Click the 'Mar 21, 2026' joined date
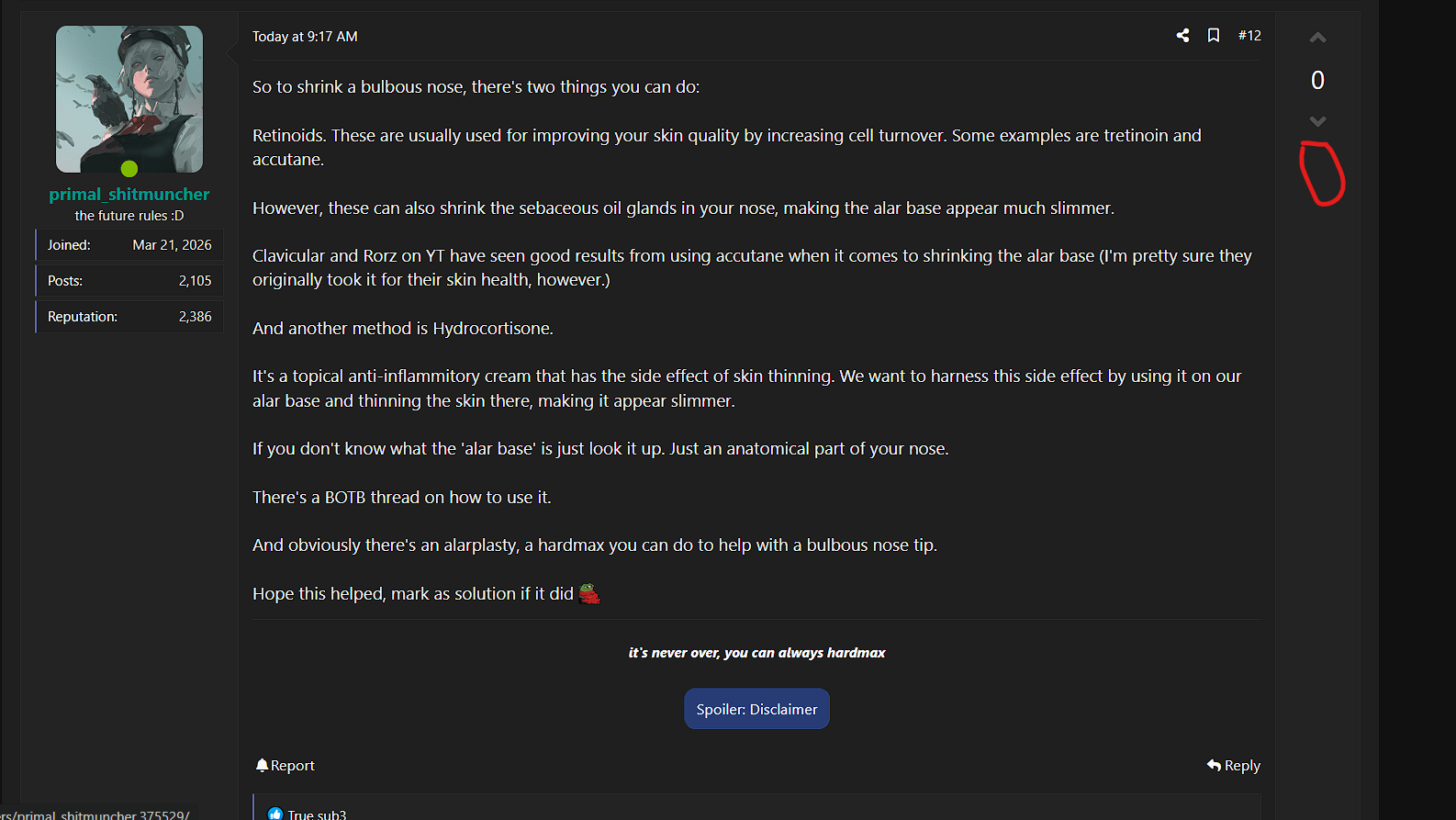The image size is (1456, 820). pyautogui.click(x=172, y=245)
